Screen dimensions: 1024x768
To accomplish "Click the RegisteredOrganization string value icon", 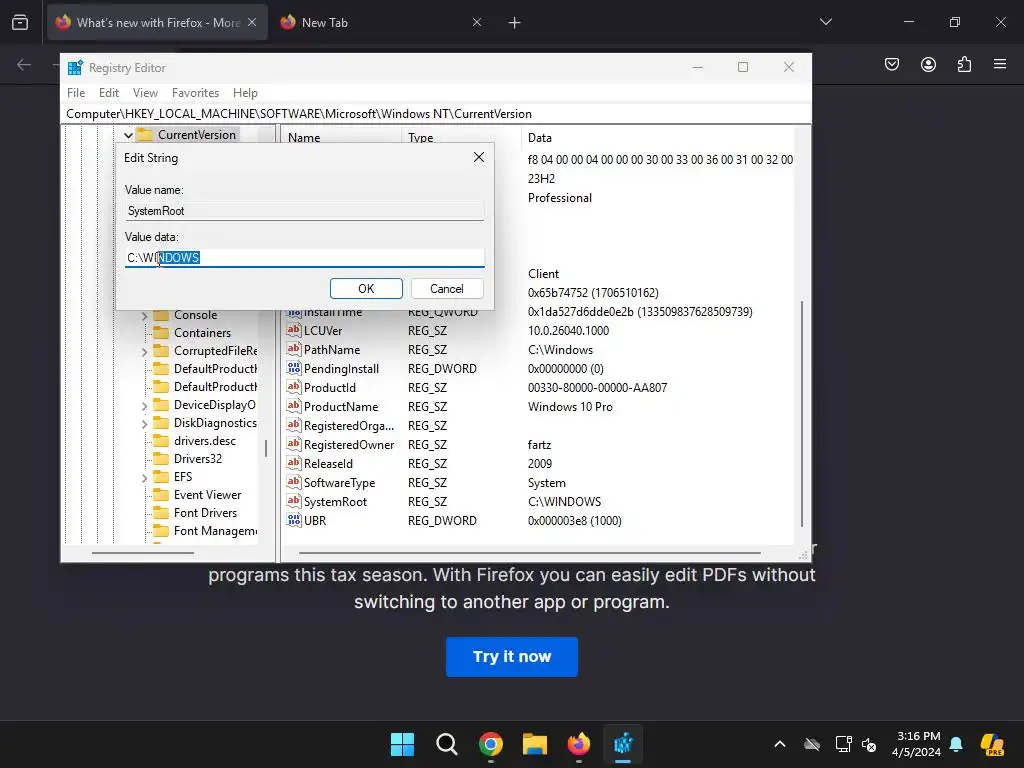I will 294,425.
